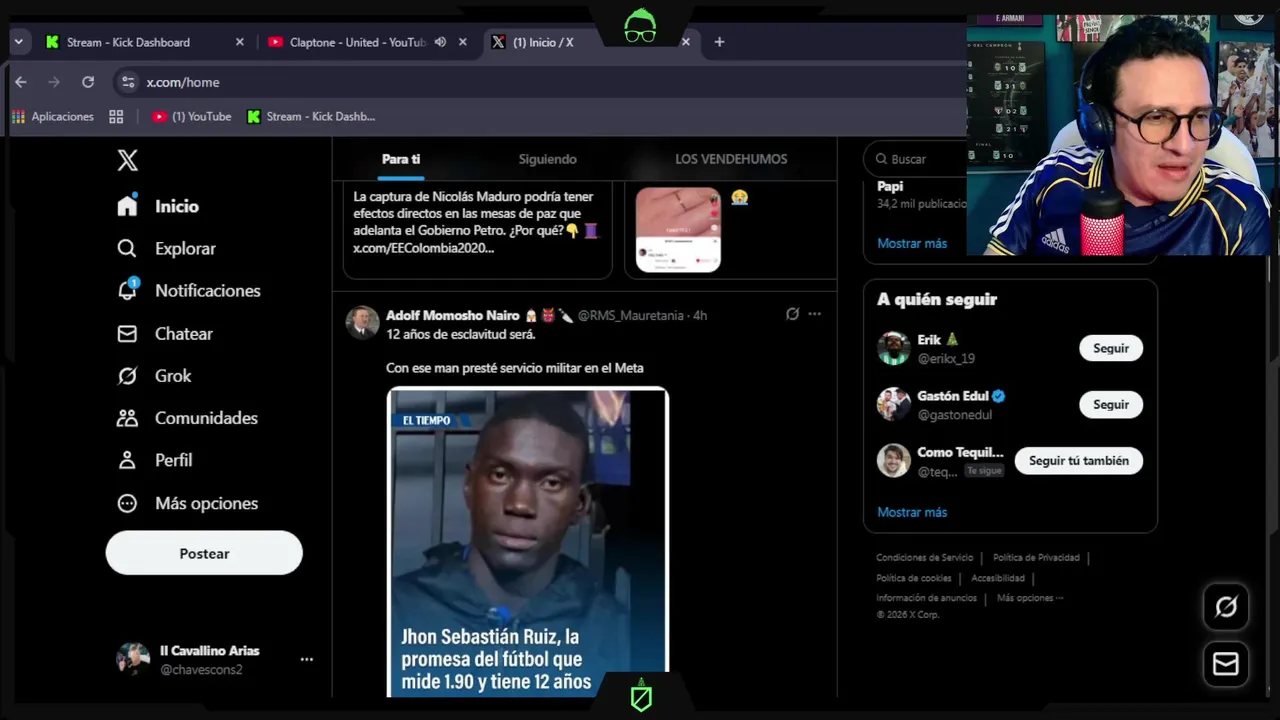1280x720 pixels.
Task: Open the x.com/EEColombia2020 link in the quoted post
Action: tap(424, 248)
